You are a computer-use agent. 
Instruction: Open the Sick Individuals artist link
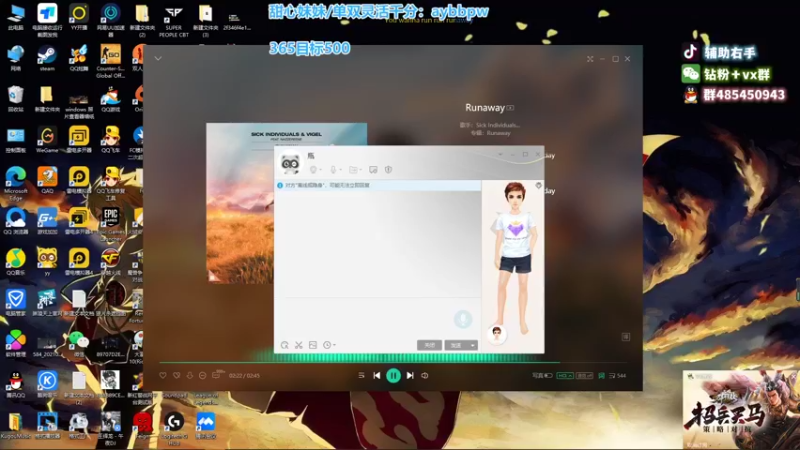[x=497, y=125]
